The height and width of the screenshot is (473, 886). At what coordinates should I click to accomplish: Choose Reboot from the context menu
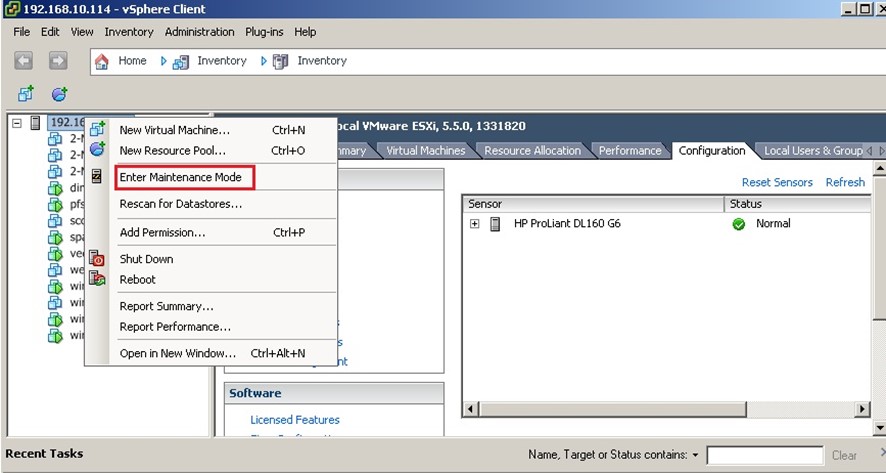(211, 280)
